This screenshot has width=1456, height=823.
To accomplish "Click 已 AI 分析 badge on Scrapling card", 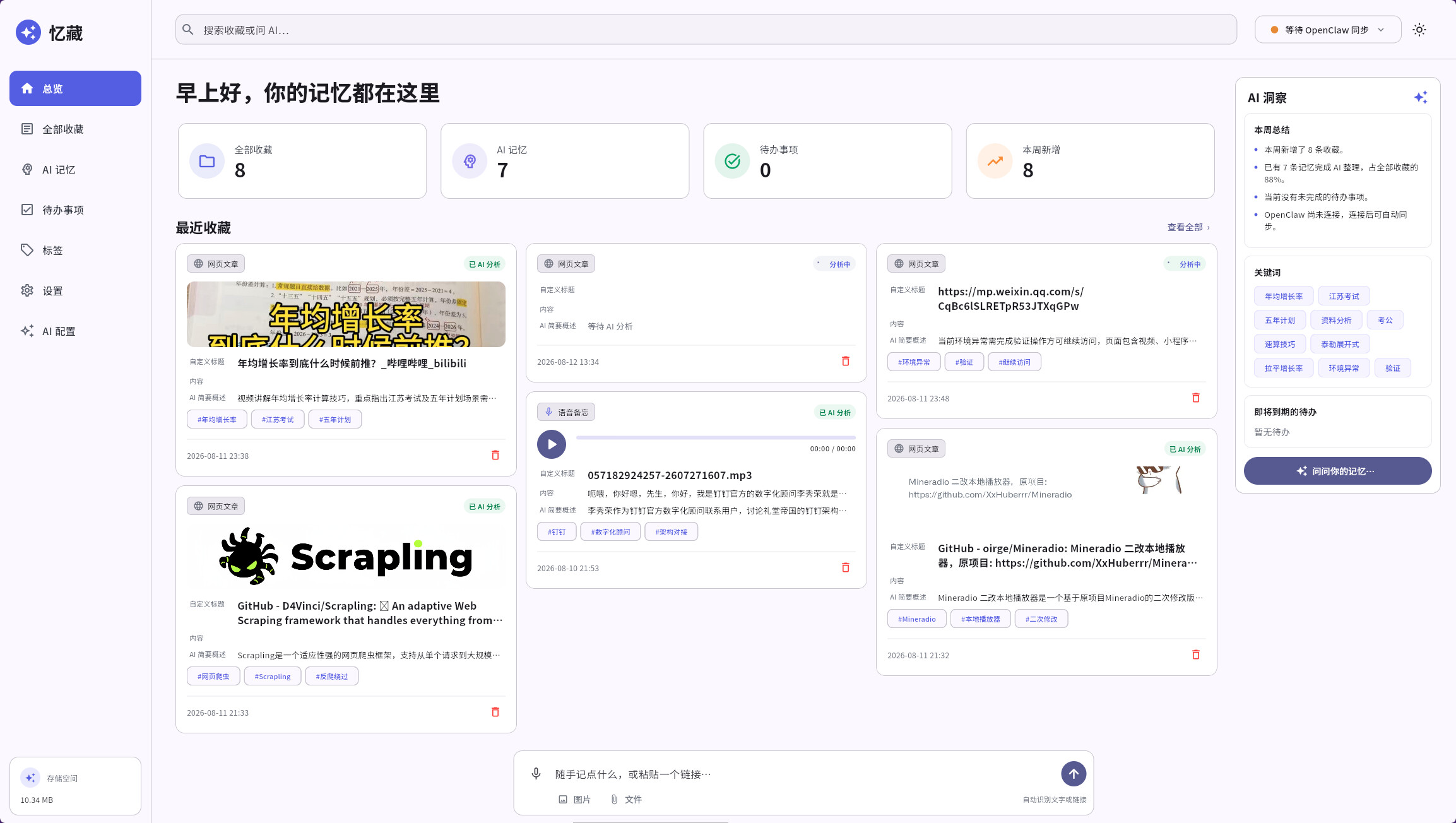I will 485,507.
